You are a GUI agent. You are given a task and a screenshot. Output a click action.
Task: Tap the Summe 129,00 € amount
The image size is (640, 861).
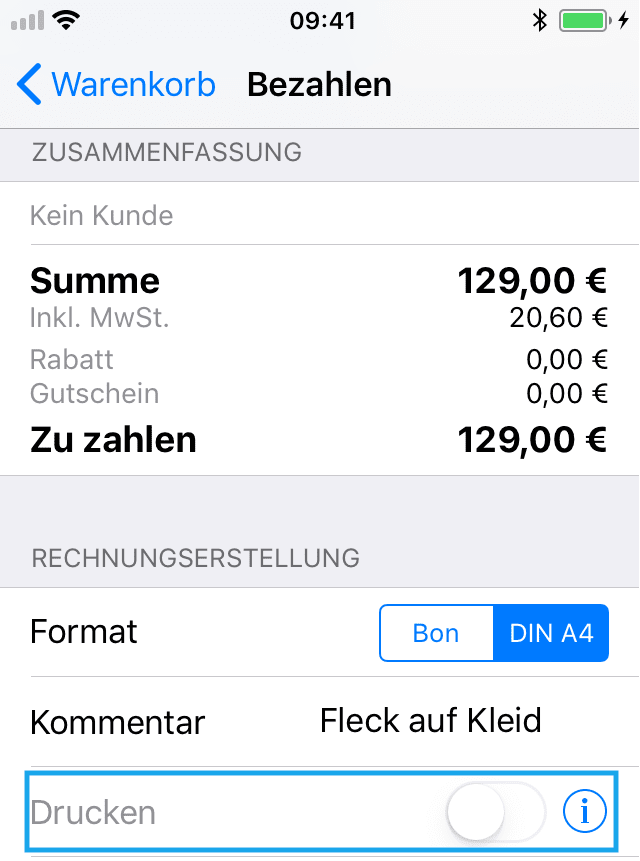532,281
